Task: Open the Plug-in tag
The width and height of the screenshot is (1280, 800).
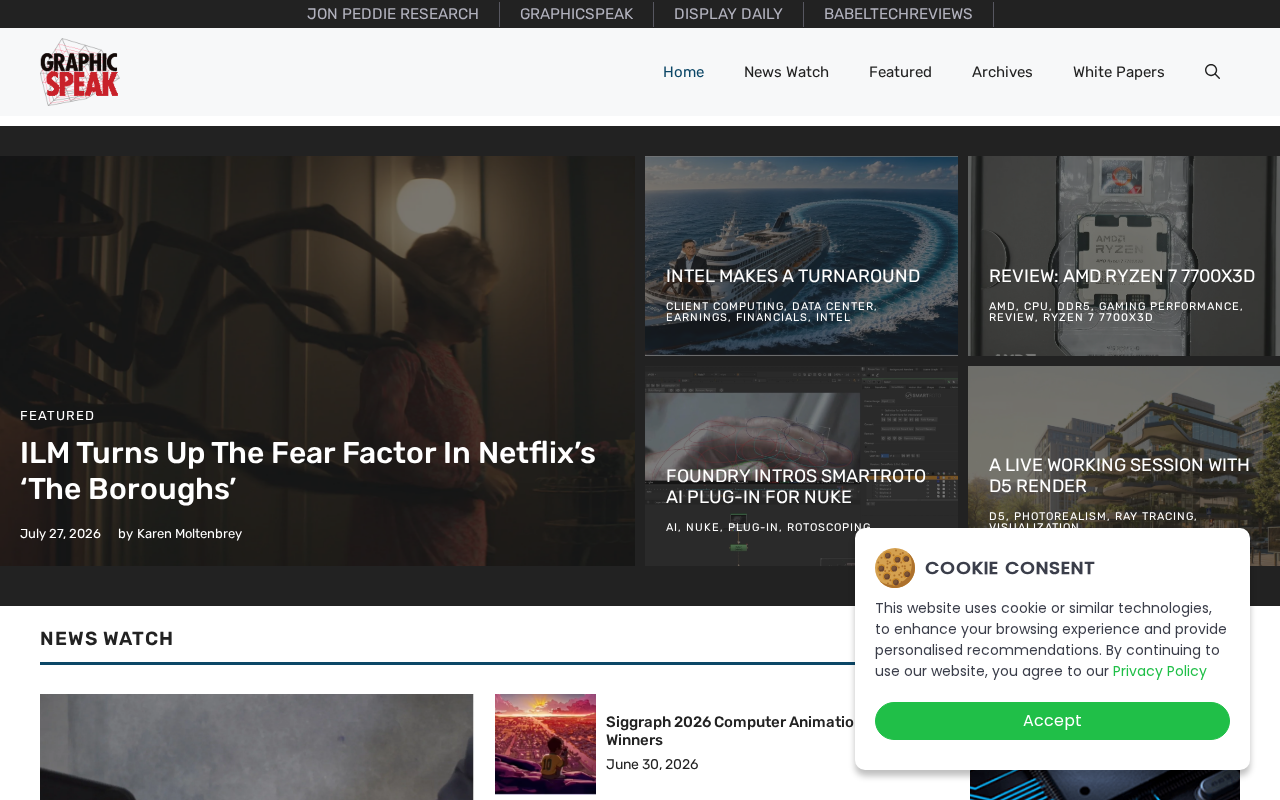Action: point(753,528)
